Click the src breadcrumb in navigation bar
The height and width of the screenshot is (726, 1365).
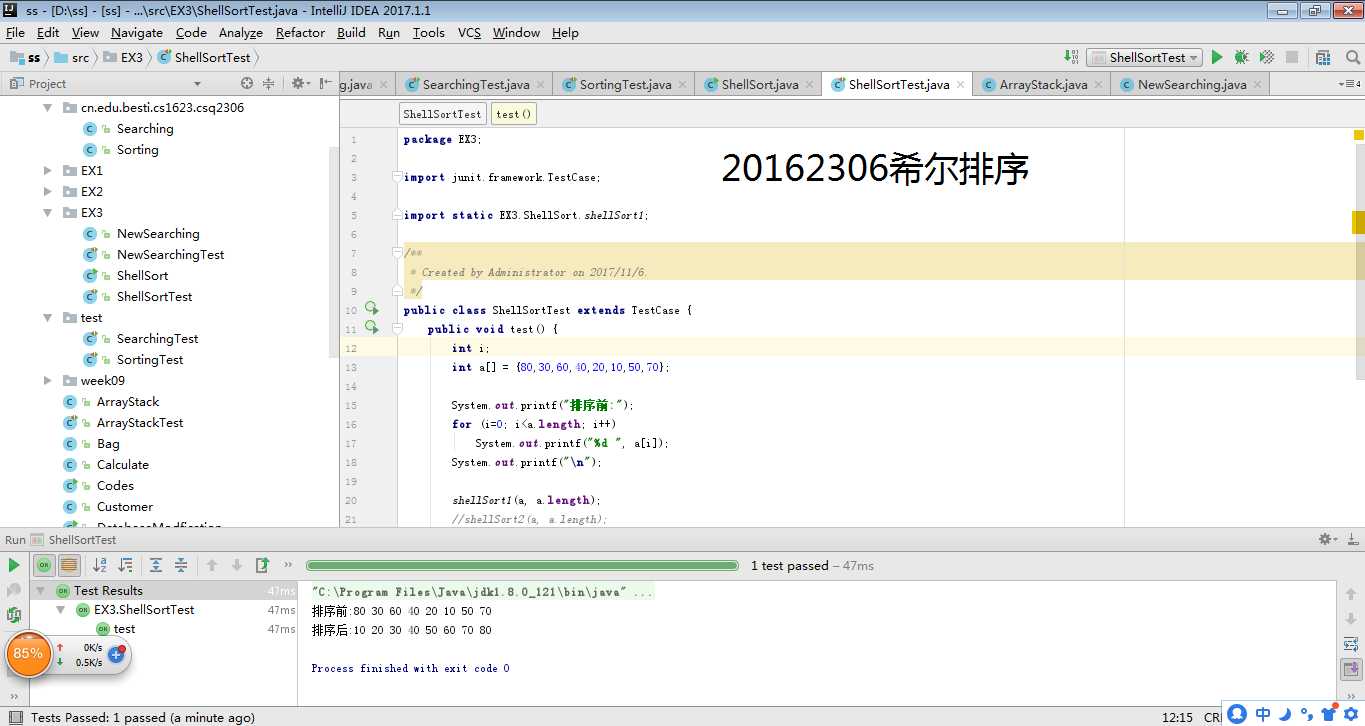[x=71, y=58]
